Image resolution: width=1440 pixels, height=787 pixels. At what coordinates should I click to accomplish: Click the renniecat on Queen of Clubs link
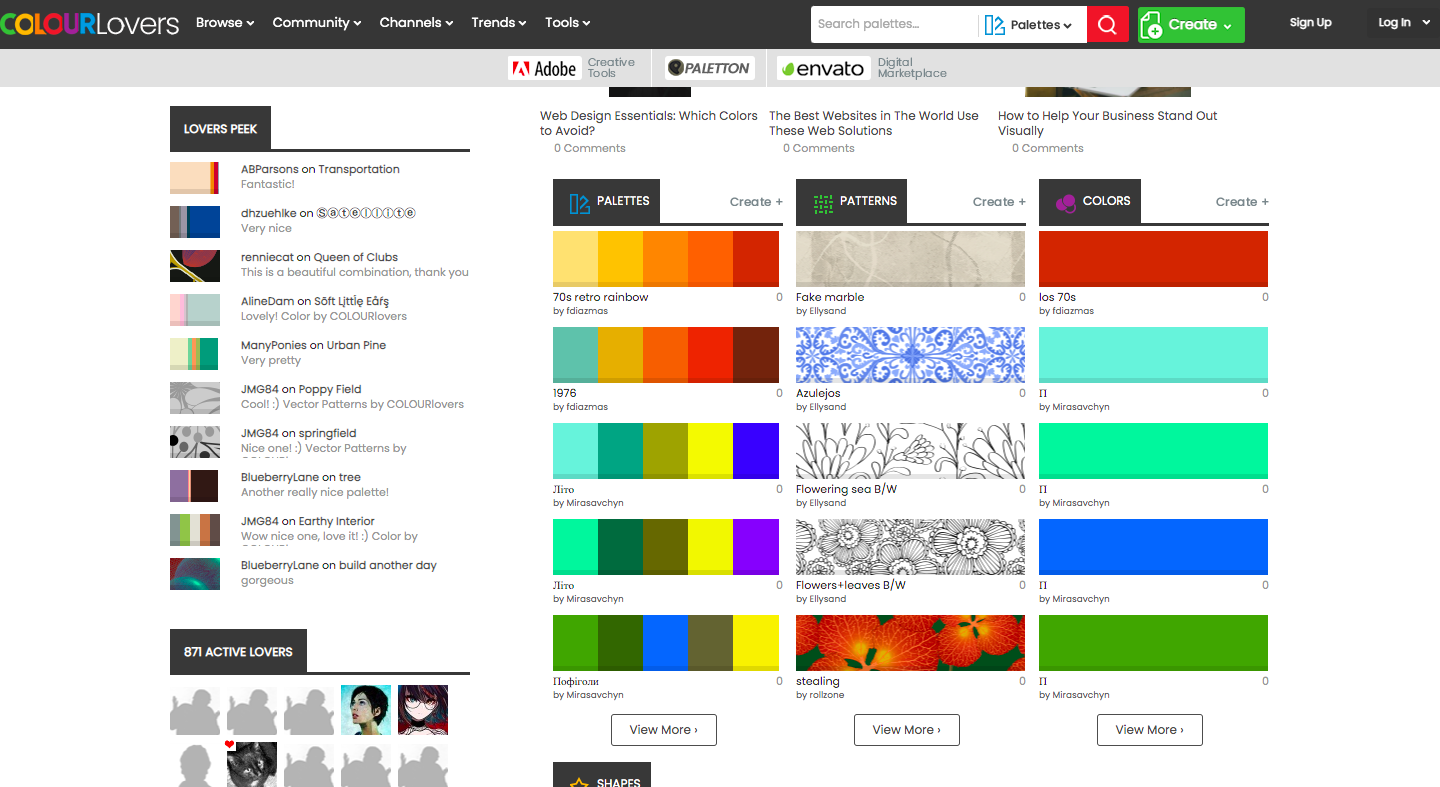[319, 257]
